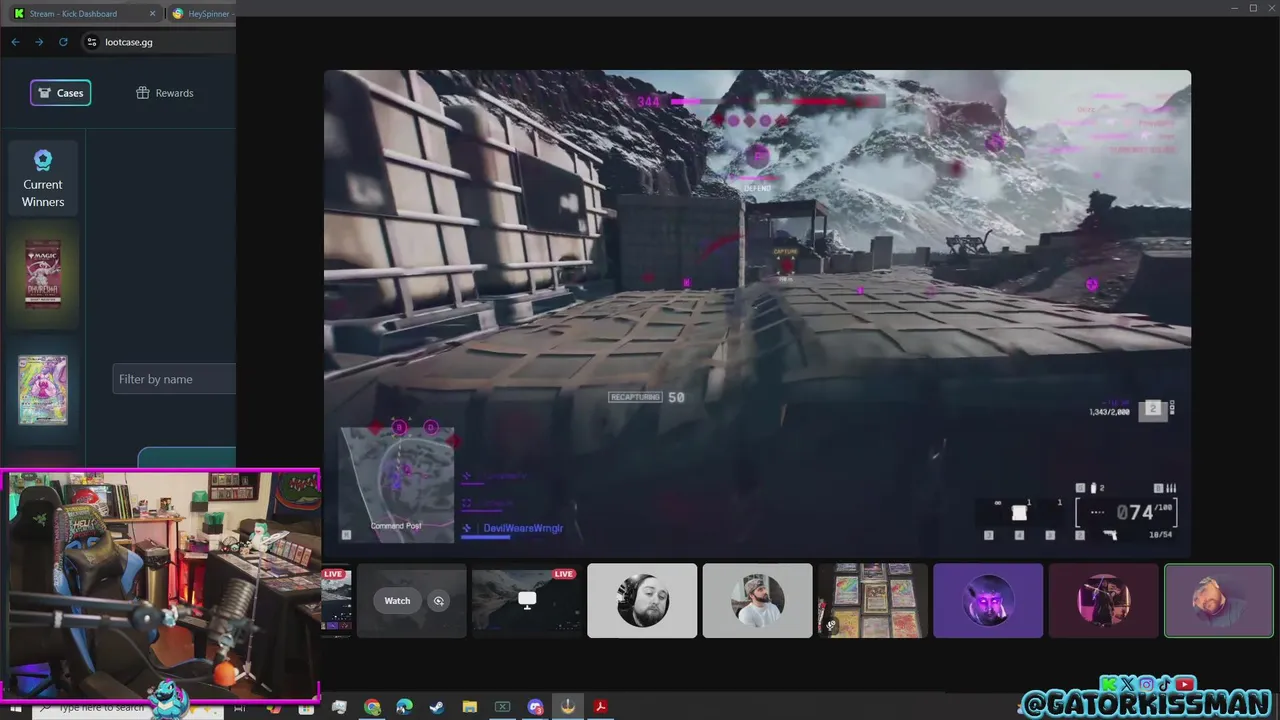Select the trading cards camera tile
Screen dimensions: 1280x720
(x=872, y=600)
